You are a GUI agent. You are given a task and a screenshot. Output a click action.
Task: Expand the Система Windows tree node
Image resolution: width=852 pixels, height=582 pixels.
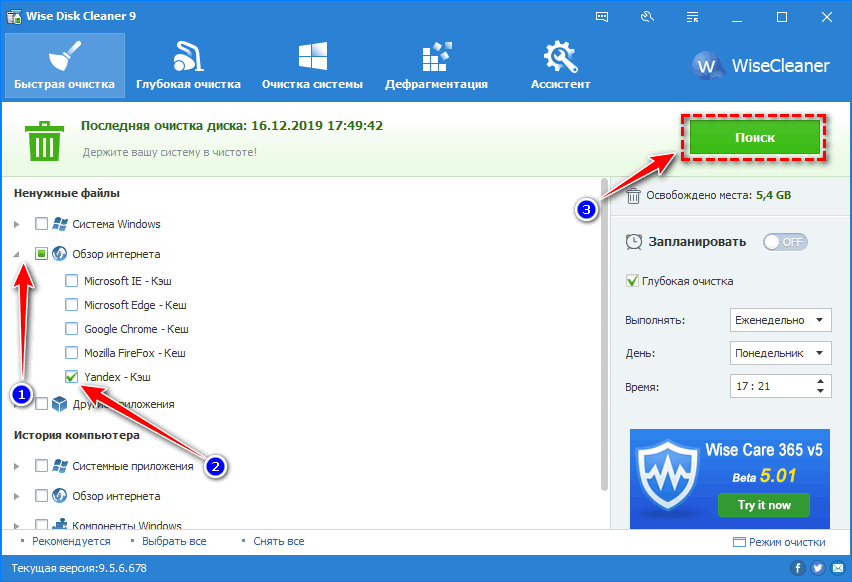[x=16, y=224]
